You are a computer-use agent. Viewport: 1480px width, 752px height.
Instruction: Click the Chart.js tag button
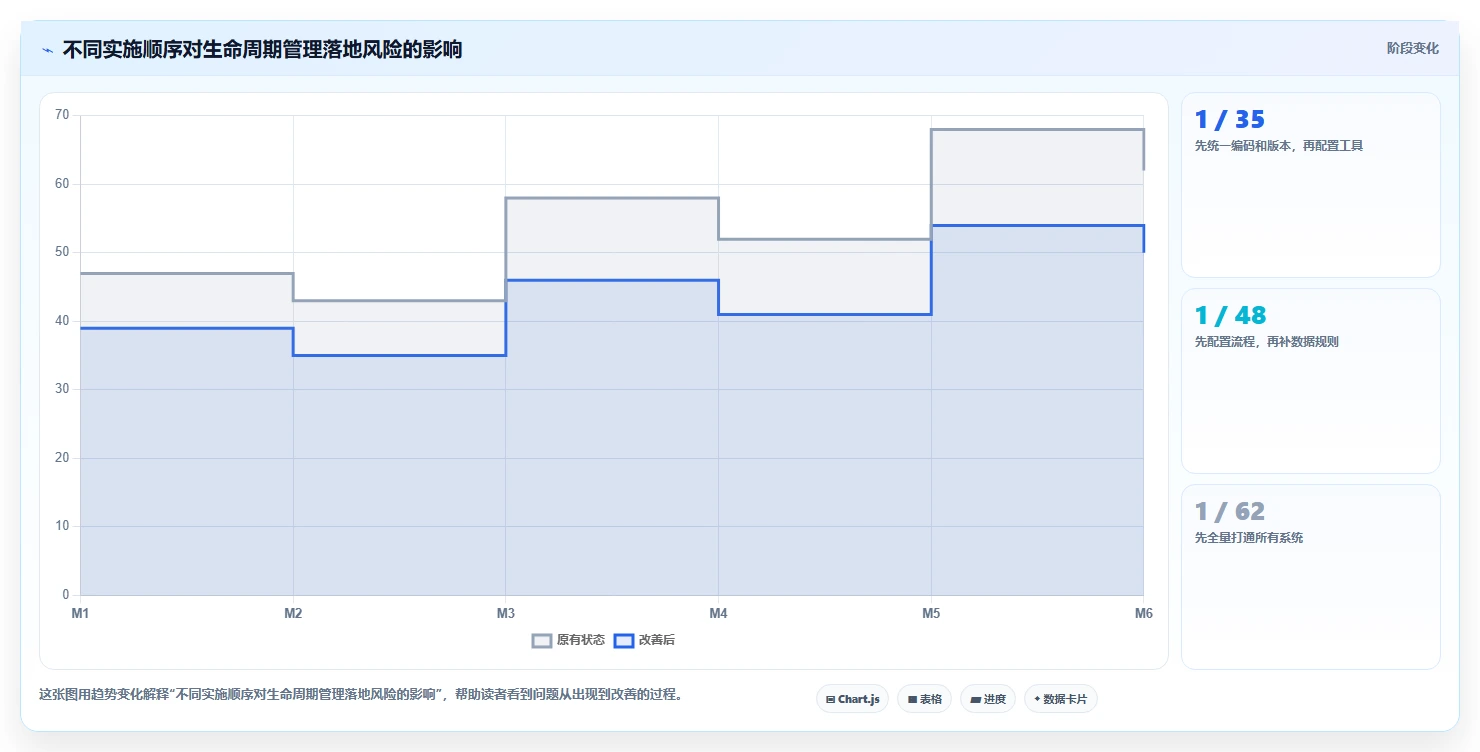click(852, 699)
